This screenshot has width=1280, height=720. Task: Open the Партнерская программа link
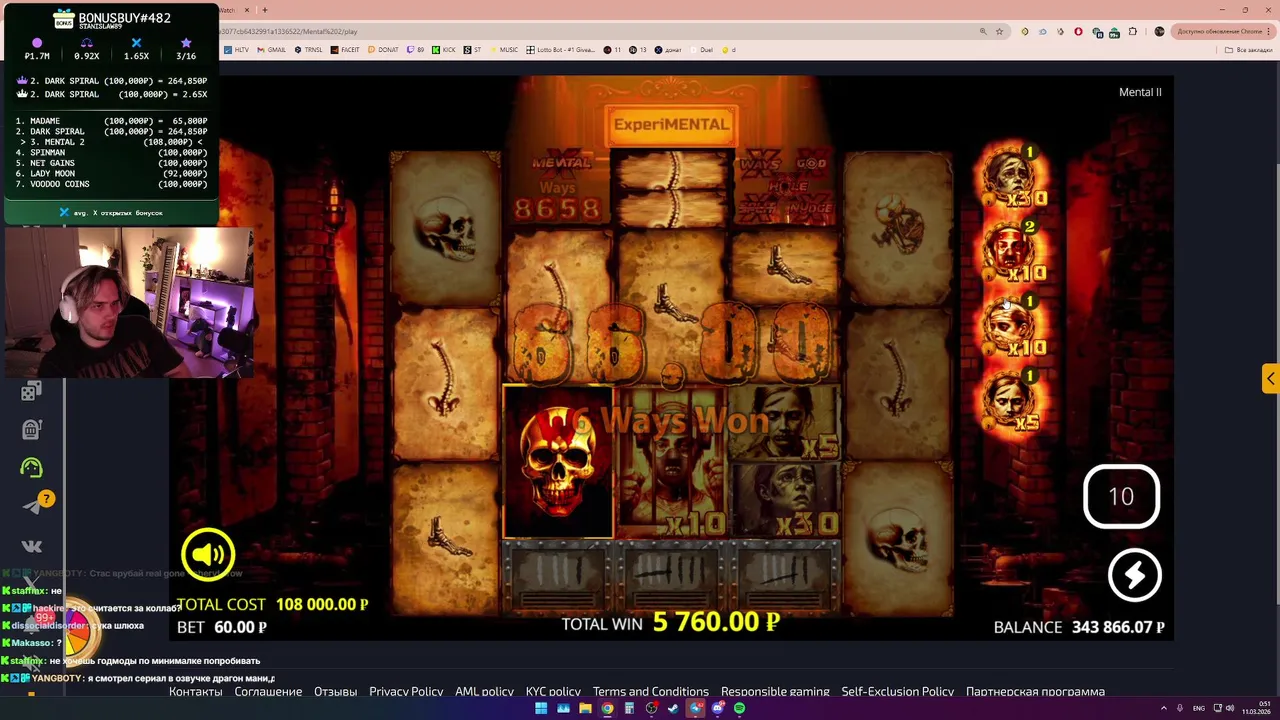pyautogui.click(x=1035, y=691)
